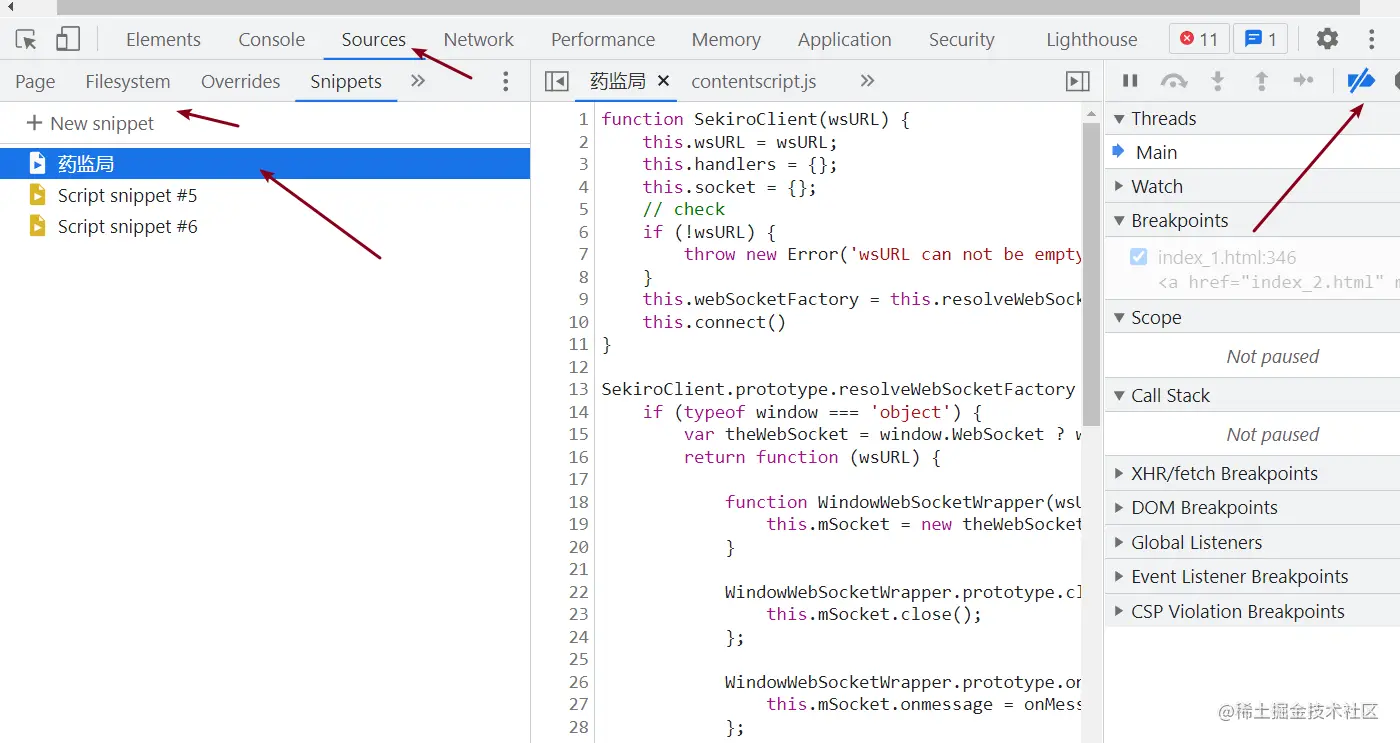Click the Step button in debugger toolbar
This screenshot has width=1400, height=743.
(x=1303, y=81)
